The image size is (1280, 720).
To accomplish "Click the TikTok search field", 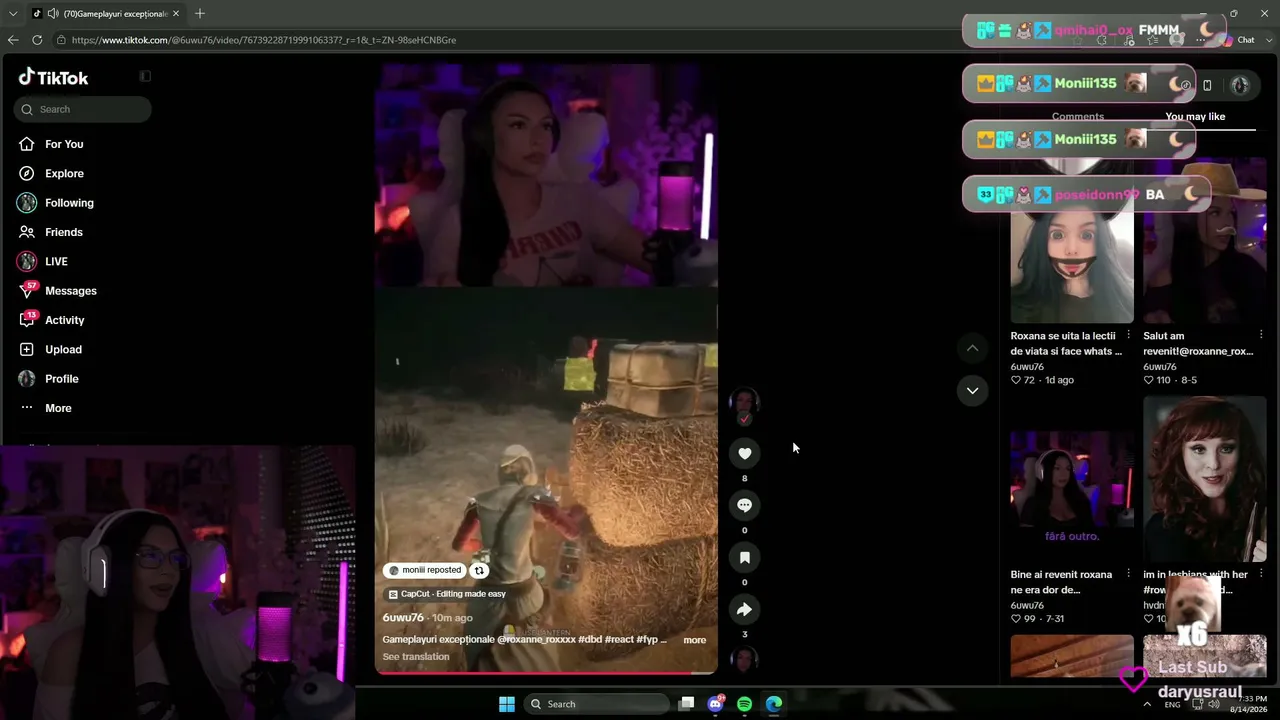I will (83, 109).
